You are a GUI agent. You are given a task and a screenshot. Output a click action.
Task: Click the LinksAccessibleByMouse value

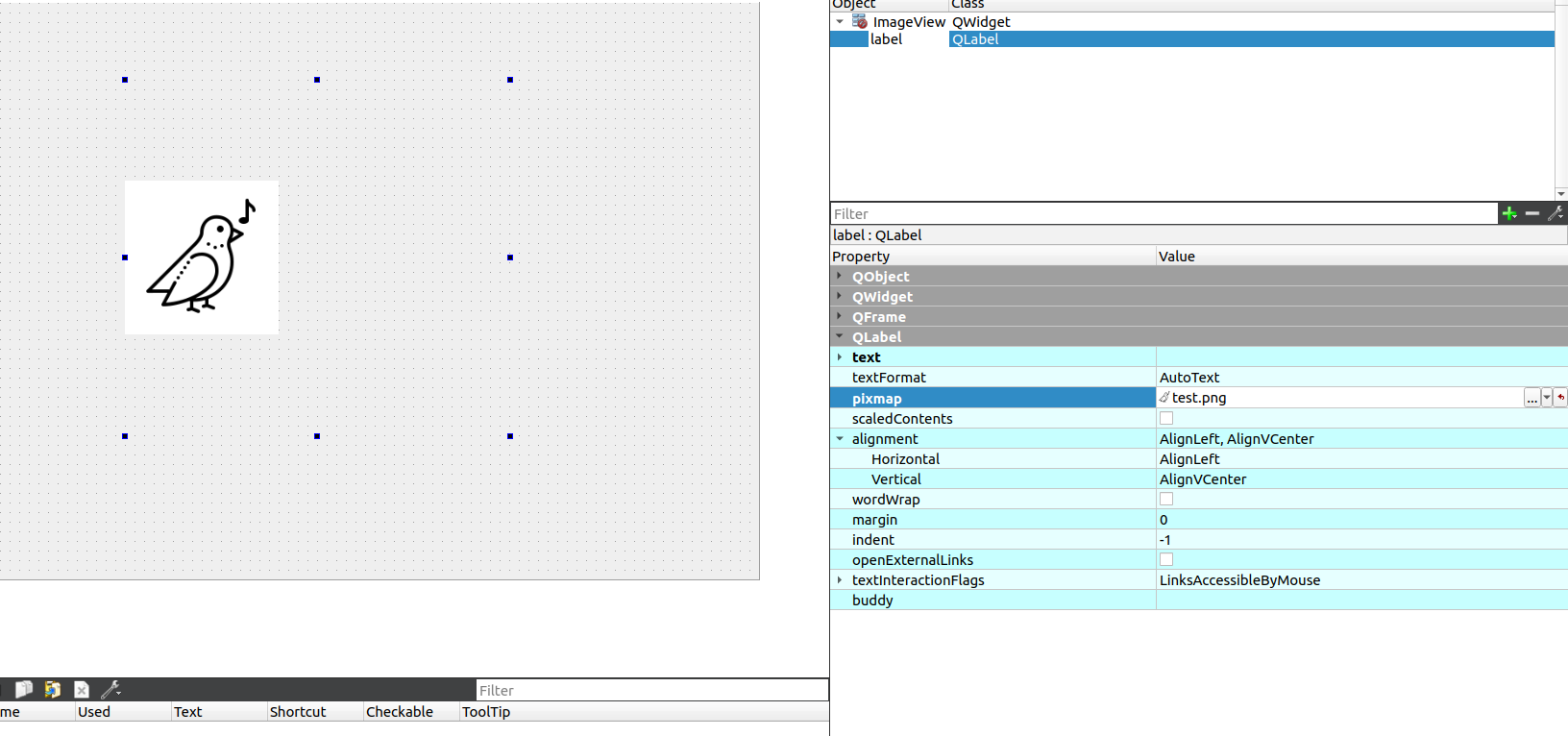click(1239, 579)
